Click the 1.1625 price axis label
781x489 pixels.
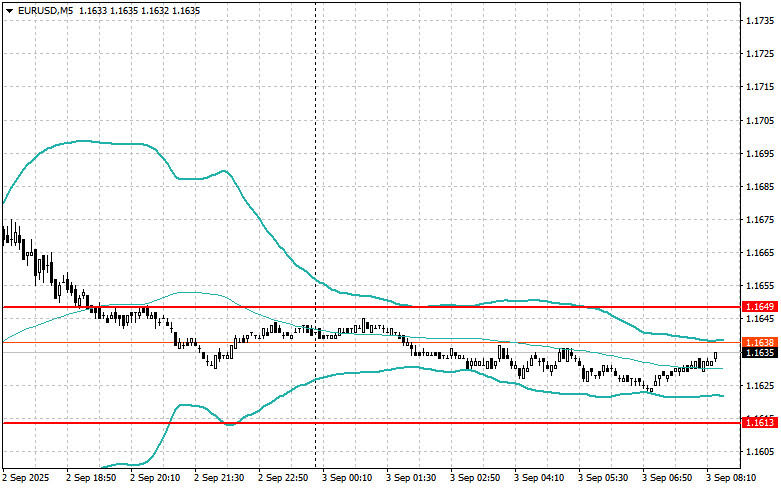pos(760,385)
